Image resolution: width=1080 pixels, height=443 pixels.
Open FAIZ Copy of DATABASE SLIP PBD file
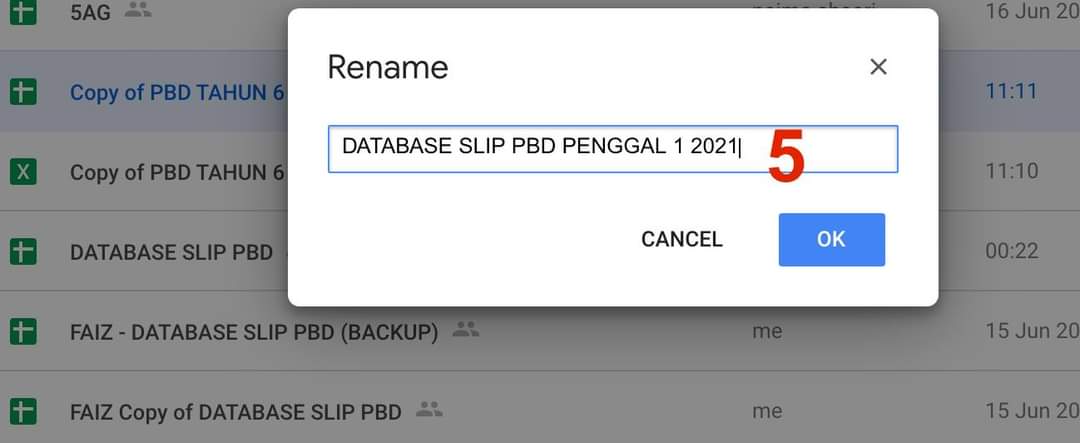[235, 411]
